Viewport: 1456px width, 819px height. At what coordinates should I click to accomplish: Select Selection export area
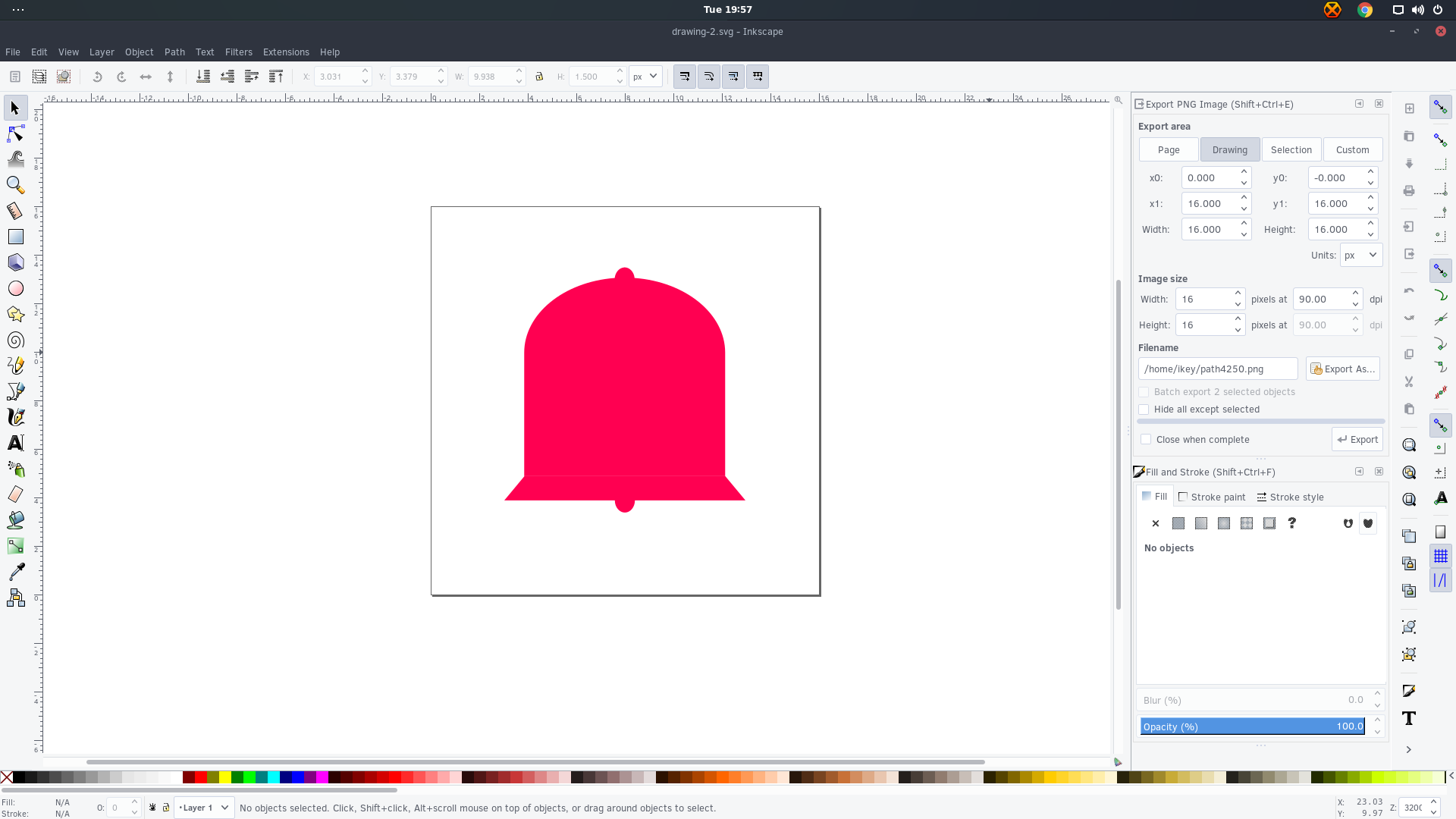click(1291, 150)
